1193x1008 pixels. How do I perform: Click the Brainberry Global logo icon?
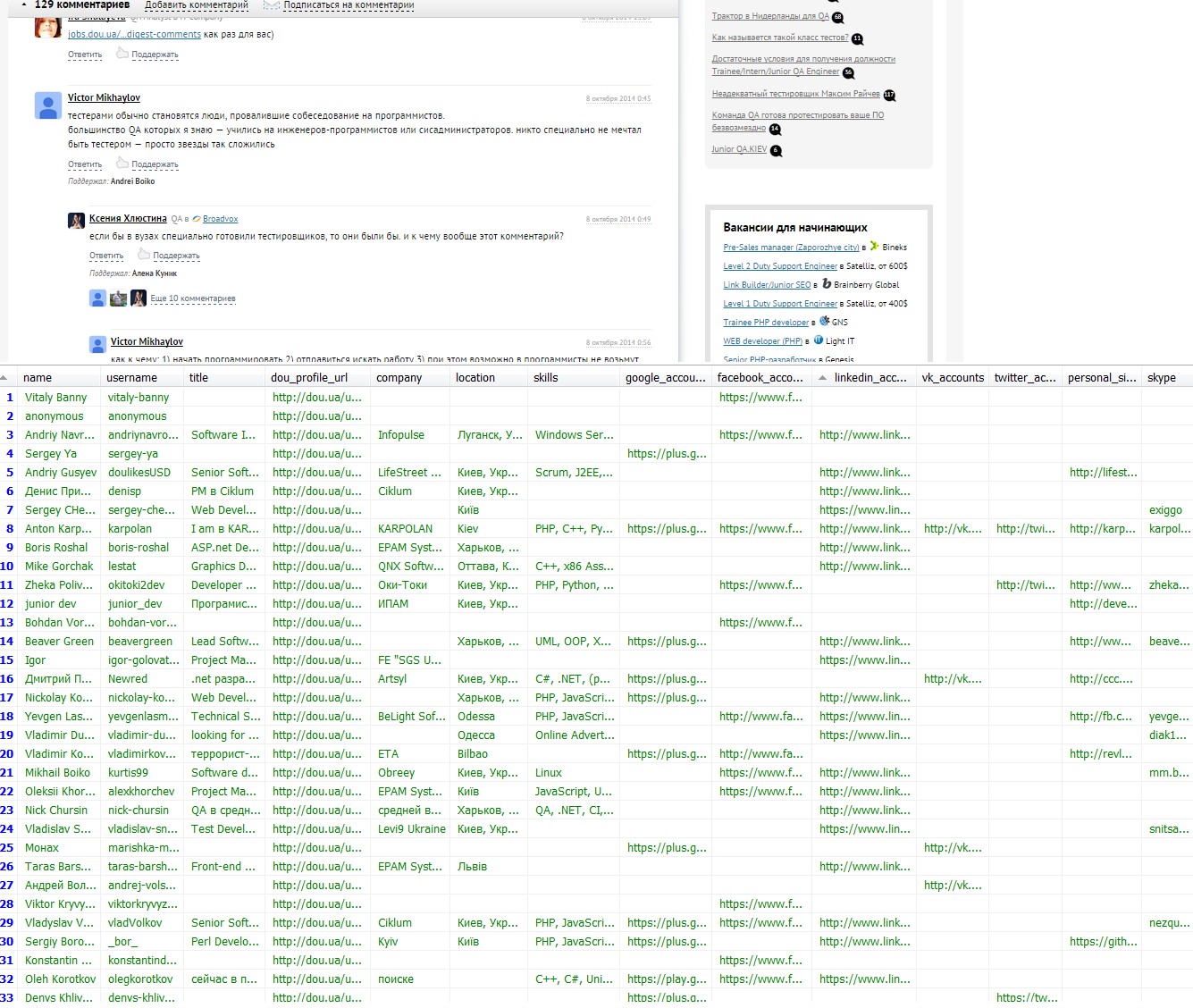point(827,284)
